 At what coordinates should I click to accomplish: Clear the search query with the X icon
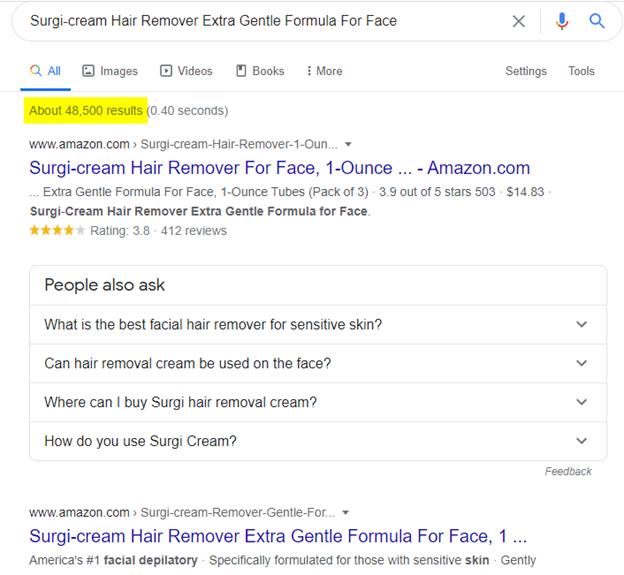tap(519, 21)
